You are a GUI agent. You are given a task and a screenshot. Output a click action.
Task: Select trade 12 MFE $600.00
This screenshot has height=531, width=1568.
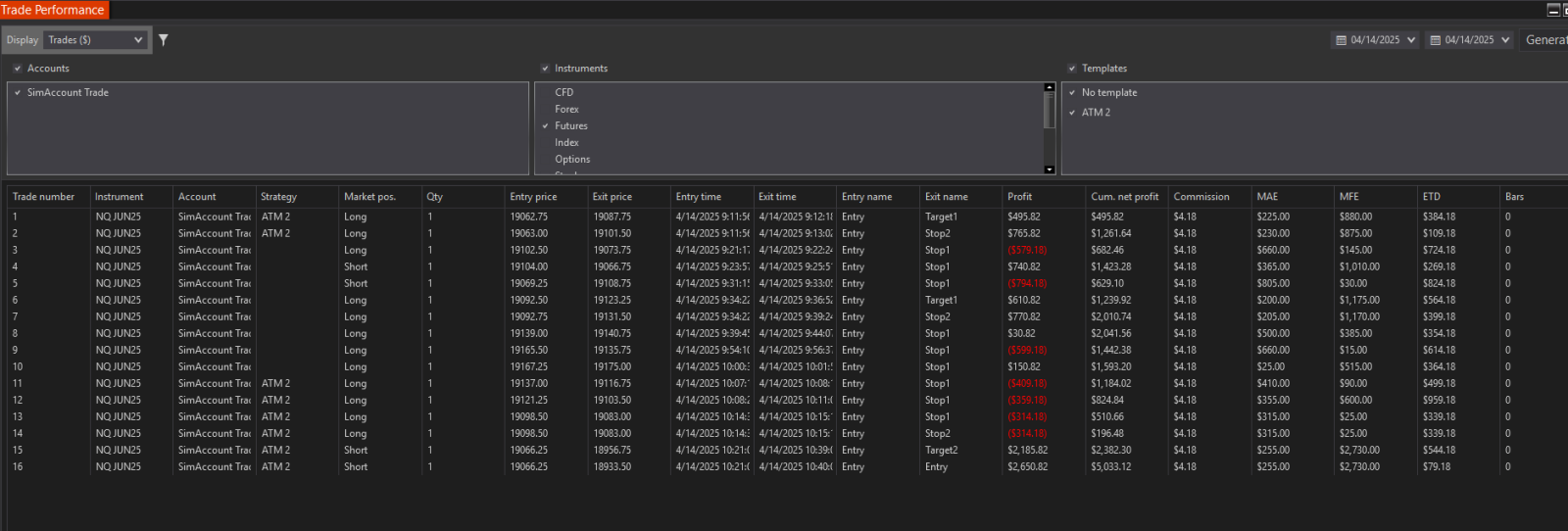pyautogui.click(x=1356, y=401)
